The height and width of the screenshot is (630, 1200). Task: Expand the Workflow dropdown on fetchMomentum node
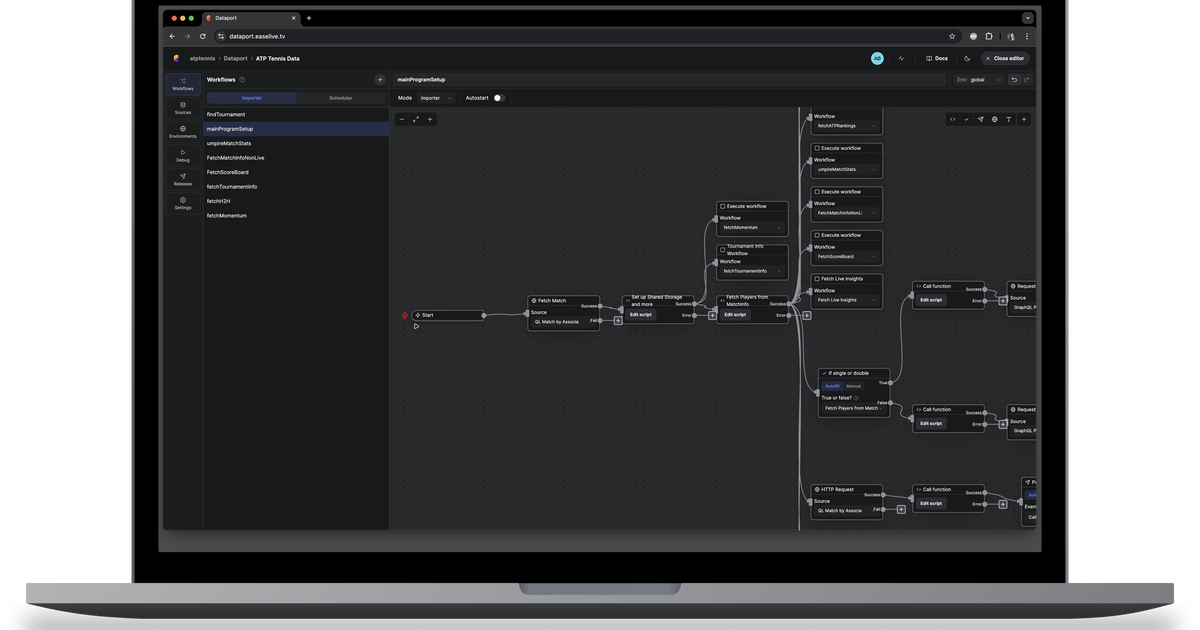click(x=752, y=227)
